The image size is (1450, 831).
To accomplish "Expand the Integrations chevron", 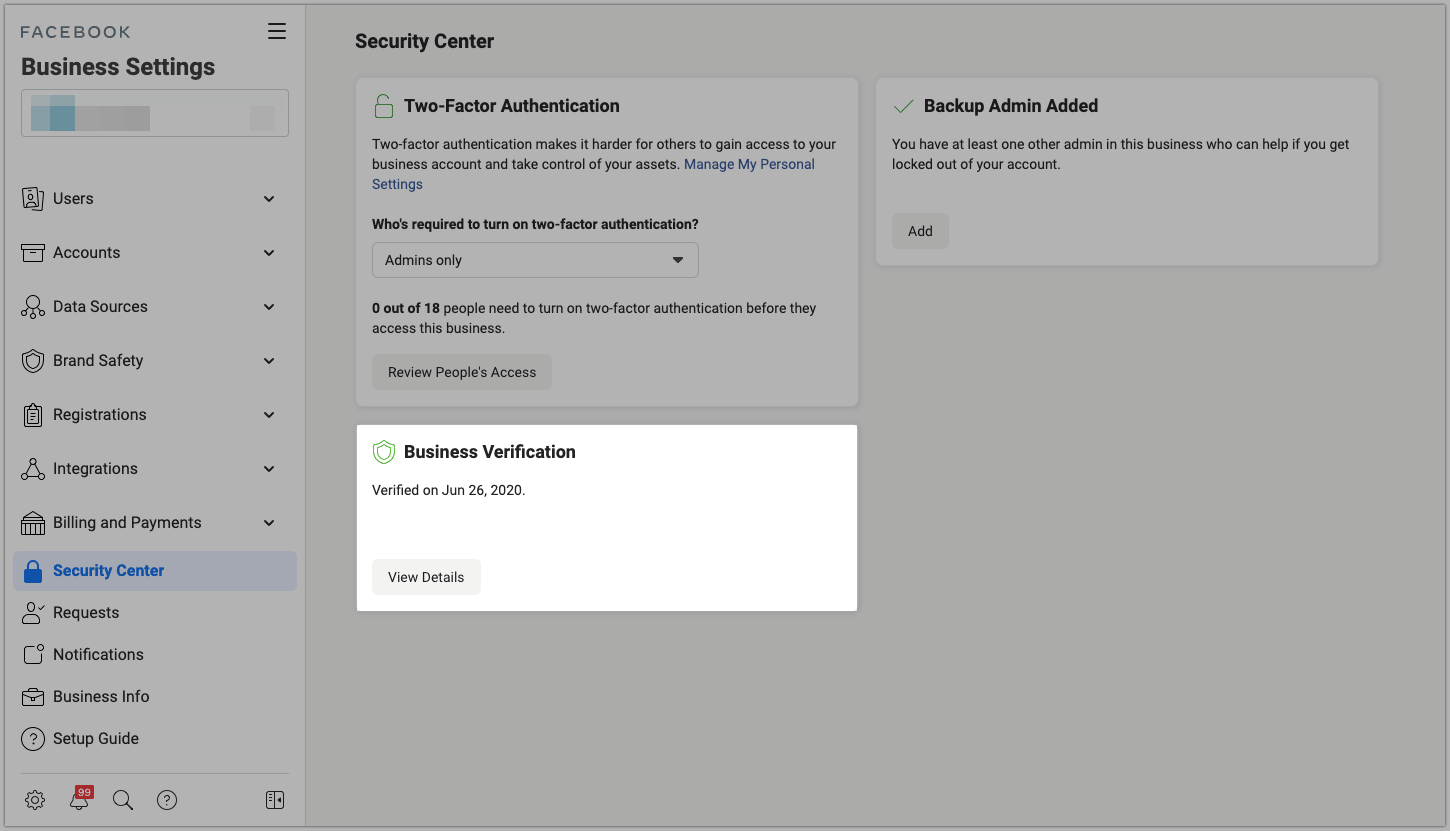I will tap(269, 469).
